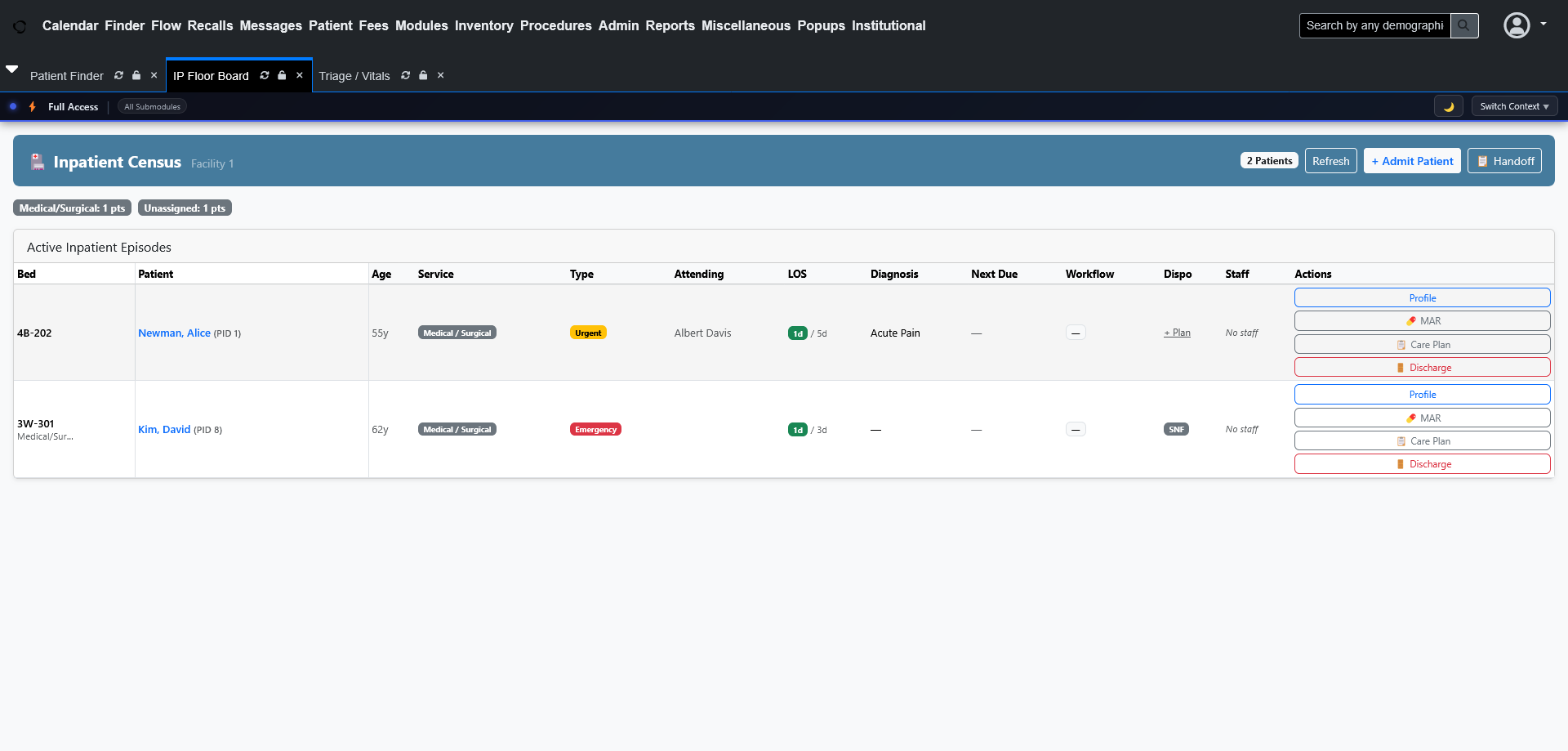
Task: Refresh the Patient Finder tab icon
Action: tap(119, 75)
